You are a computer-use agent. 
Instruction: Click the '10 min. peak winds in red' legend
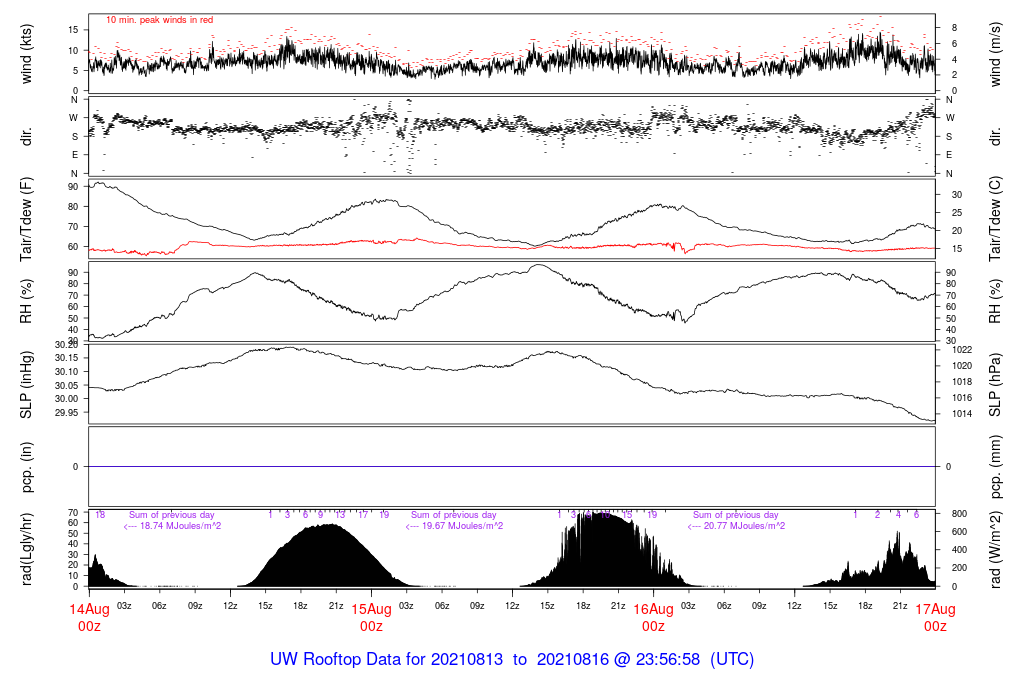point(159,20)
